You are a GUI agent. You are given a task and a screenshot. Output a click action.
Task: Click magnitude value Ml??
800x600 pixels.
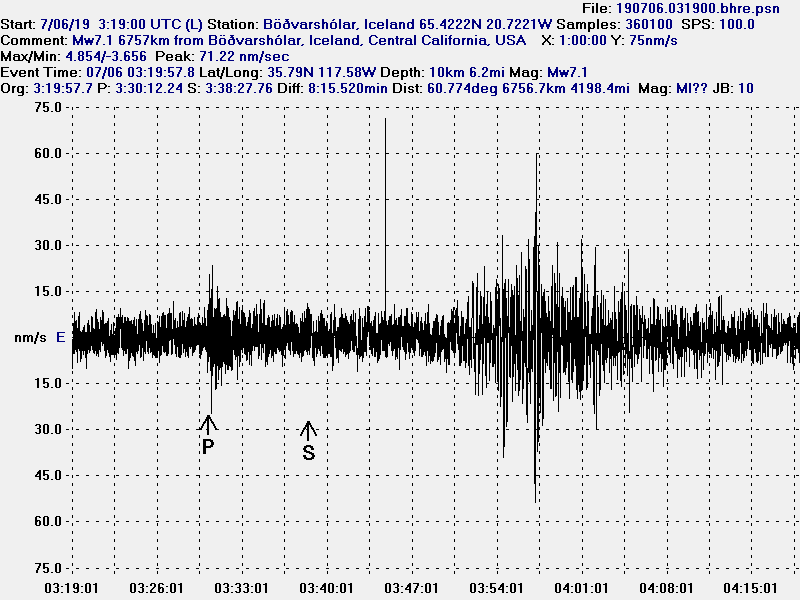coord(691,88)
